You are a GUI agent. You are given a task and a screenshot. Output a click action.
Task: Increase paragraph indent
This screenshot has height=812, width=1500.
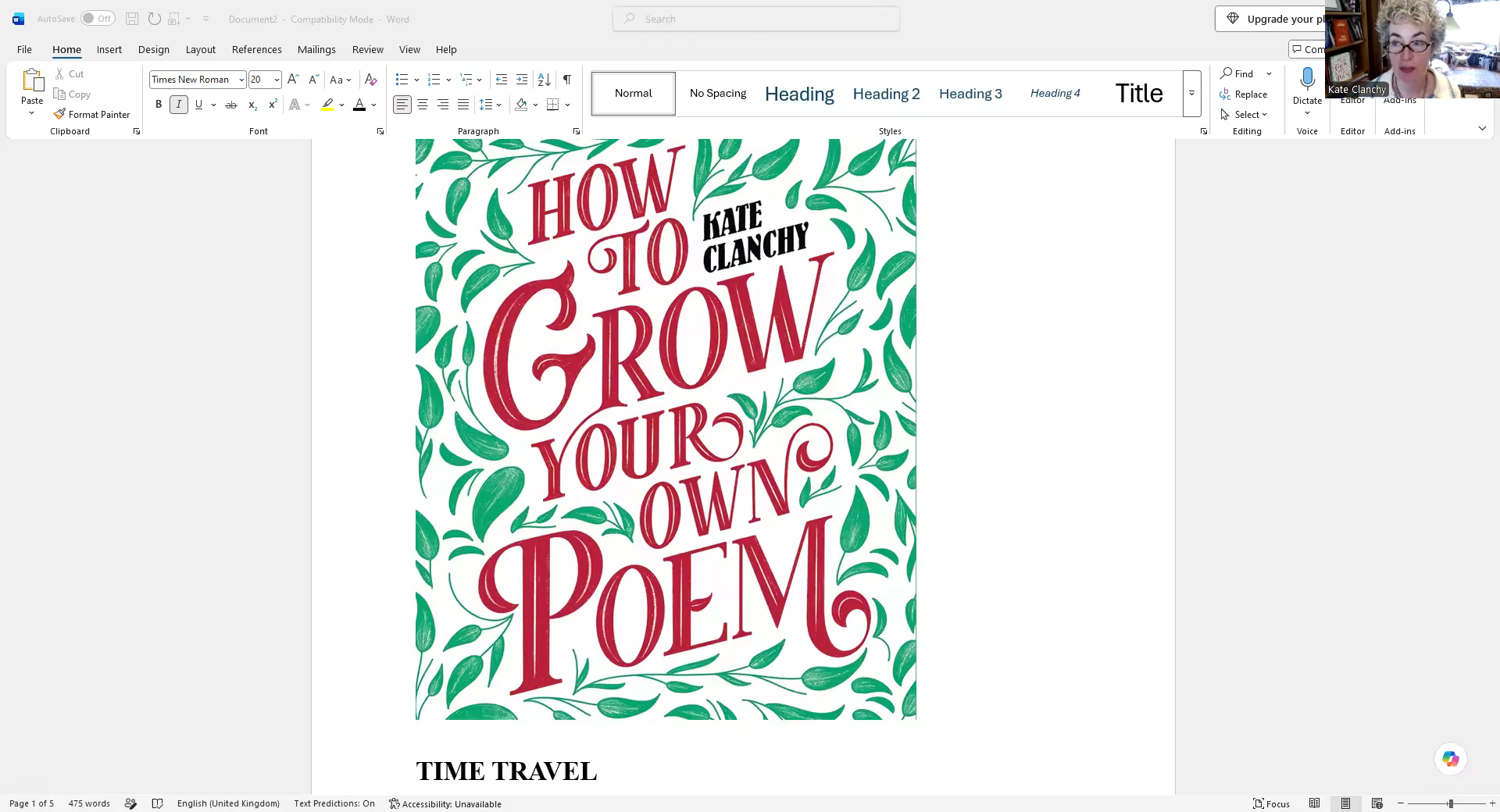pyautogui.click(x=522, y=79)
